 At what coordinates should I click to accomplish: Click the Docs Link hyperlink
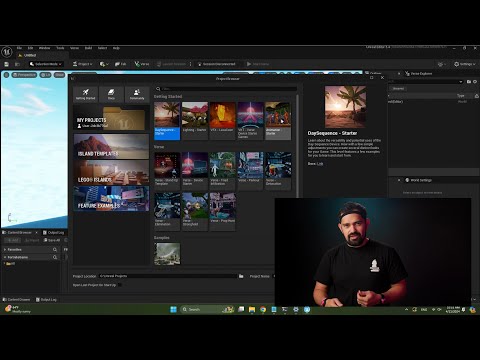click(320, 164)
